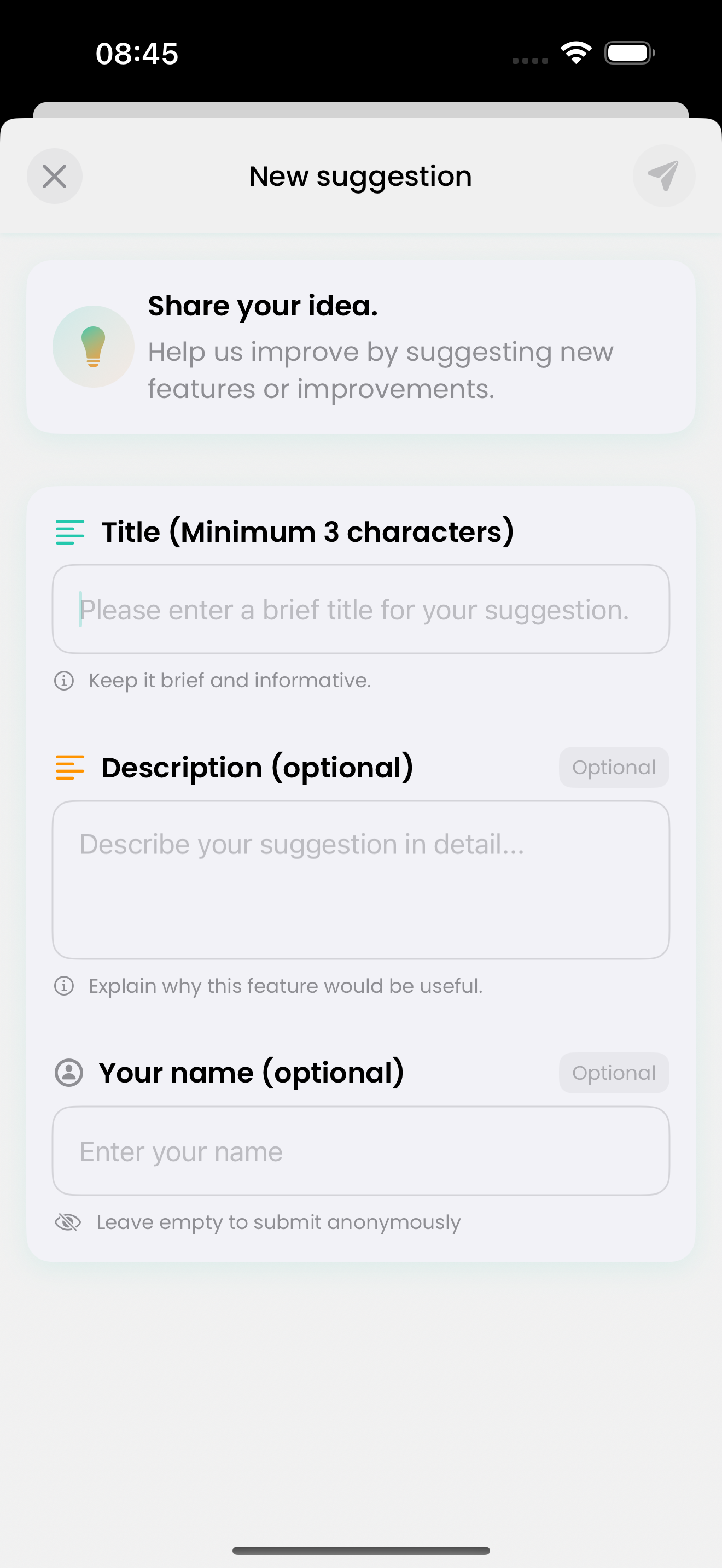722x1568 pixels.
Task: Tap the info icon beside 'Keep it brief'
Action: click(64, 681)
